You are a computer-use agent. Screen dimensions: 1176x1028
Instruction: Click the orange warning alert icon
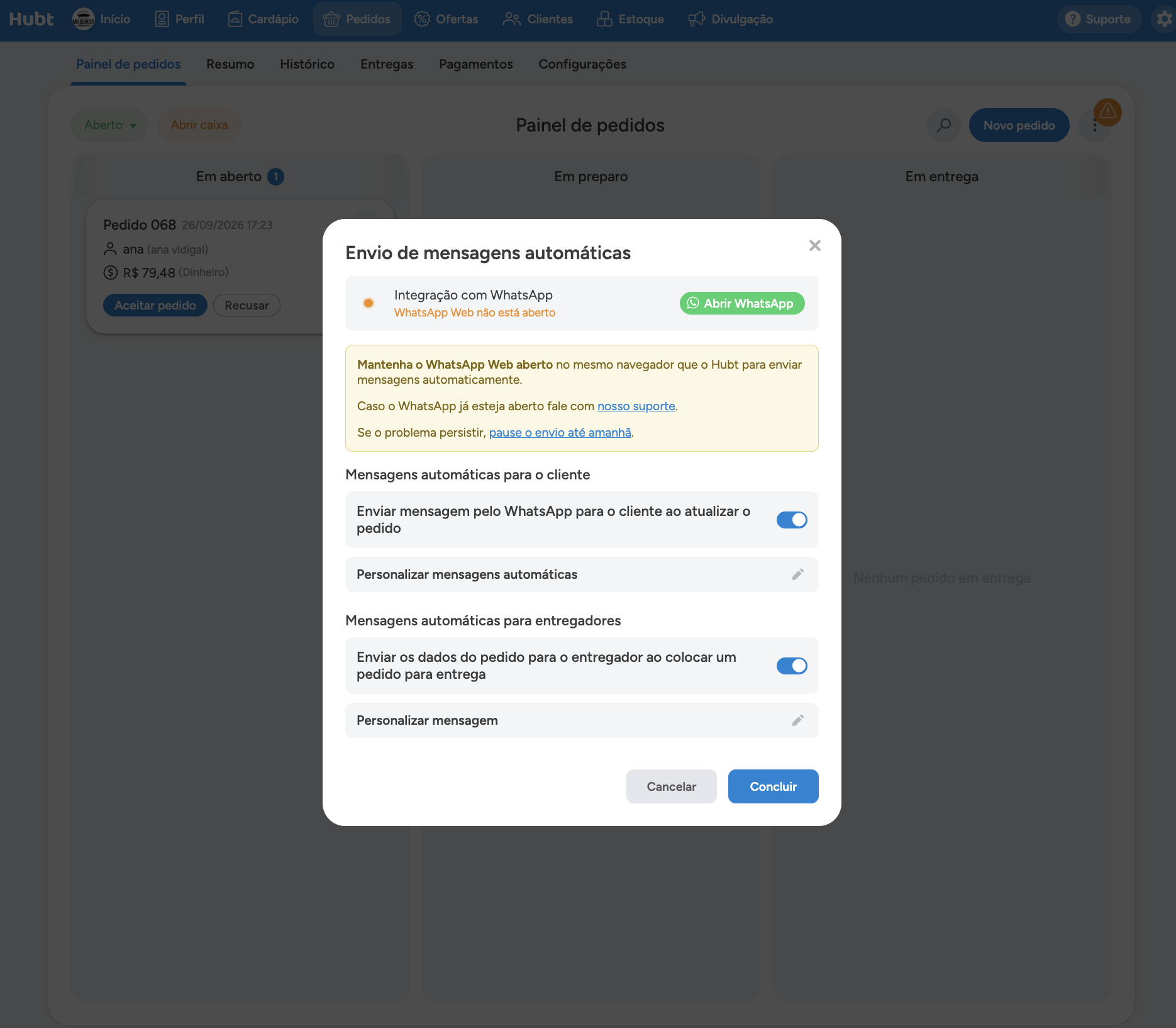coord(1107,112)
